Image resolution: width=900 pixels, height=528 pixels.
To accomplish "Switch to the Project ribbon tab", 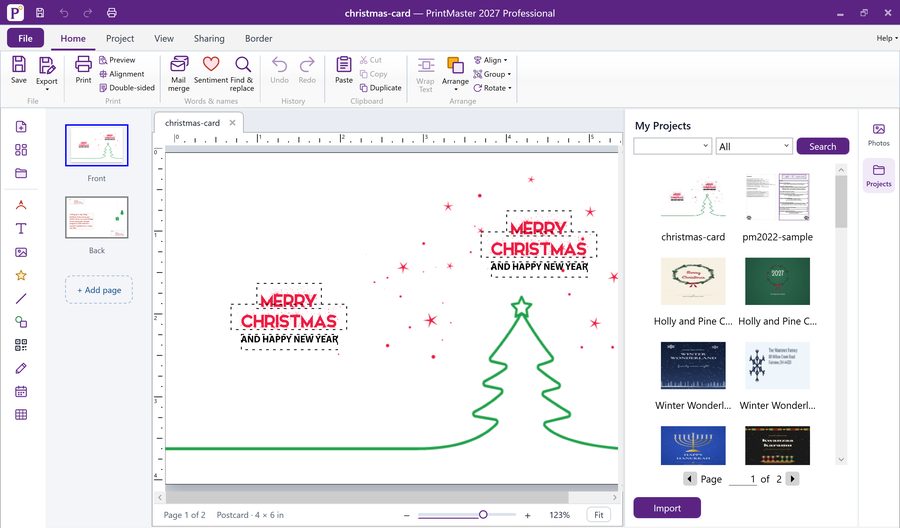I will (120, 38).
